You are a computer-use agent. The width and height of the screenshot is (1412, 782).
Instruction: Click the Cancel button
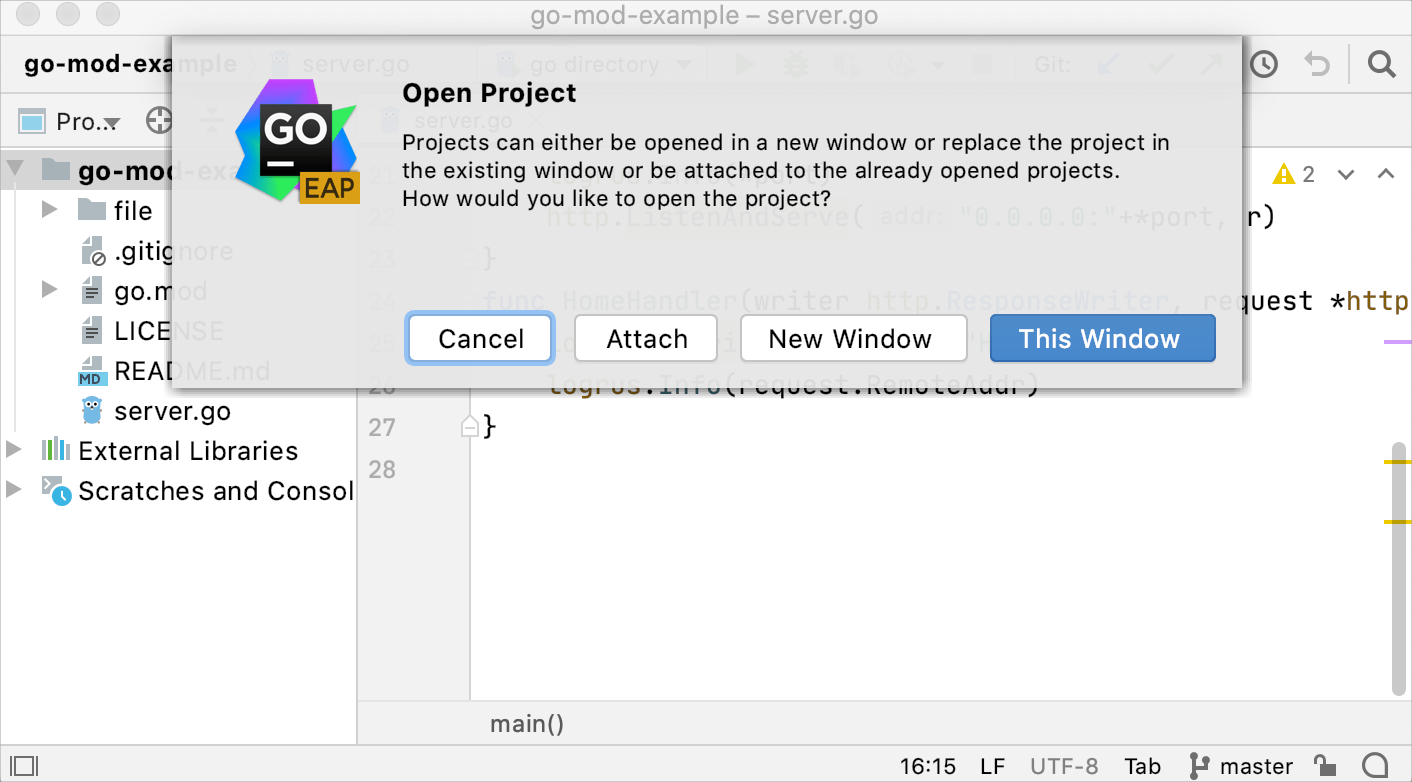(x=480, y=339)
